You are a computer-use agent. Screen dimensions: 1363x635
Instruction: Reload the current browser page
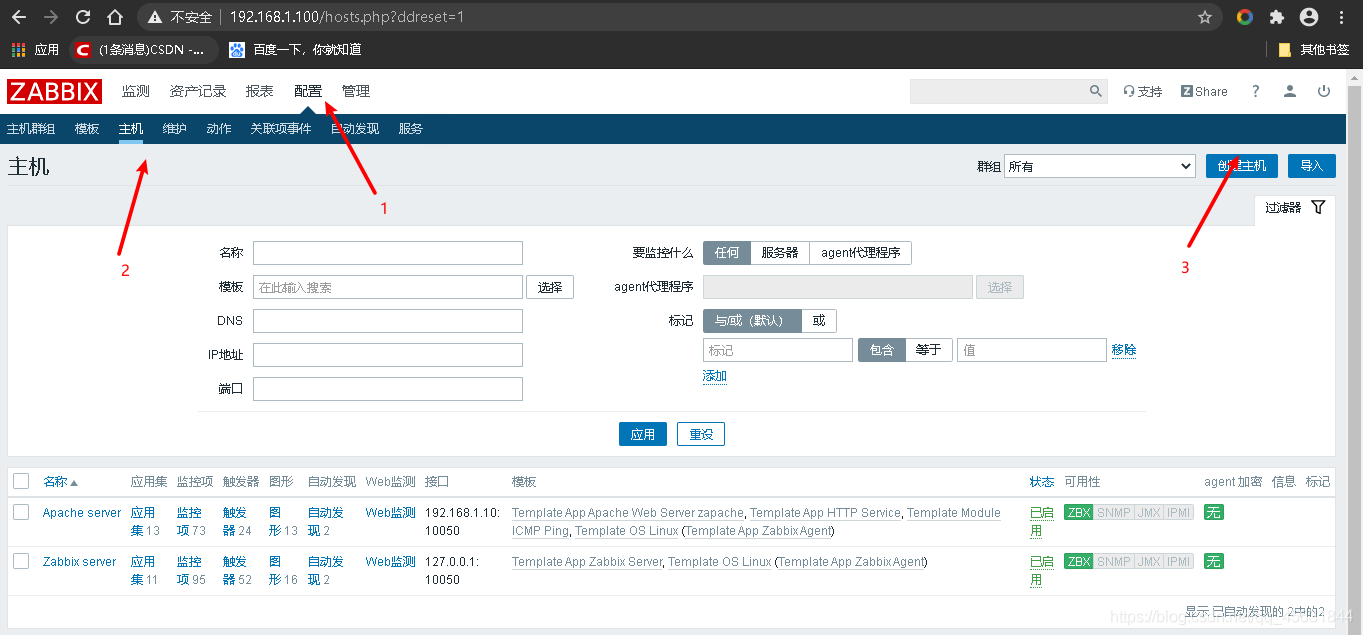(x=83, y=17)
